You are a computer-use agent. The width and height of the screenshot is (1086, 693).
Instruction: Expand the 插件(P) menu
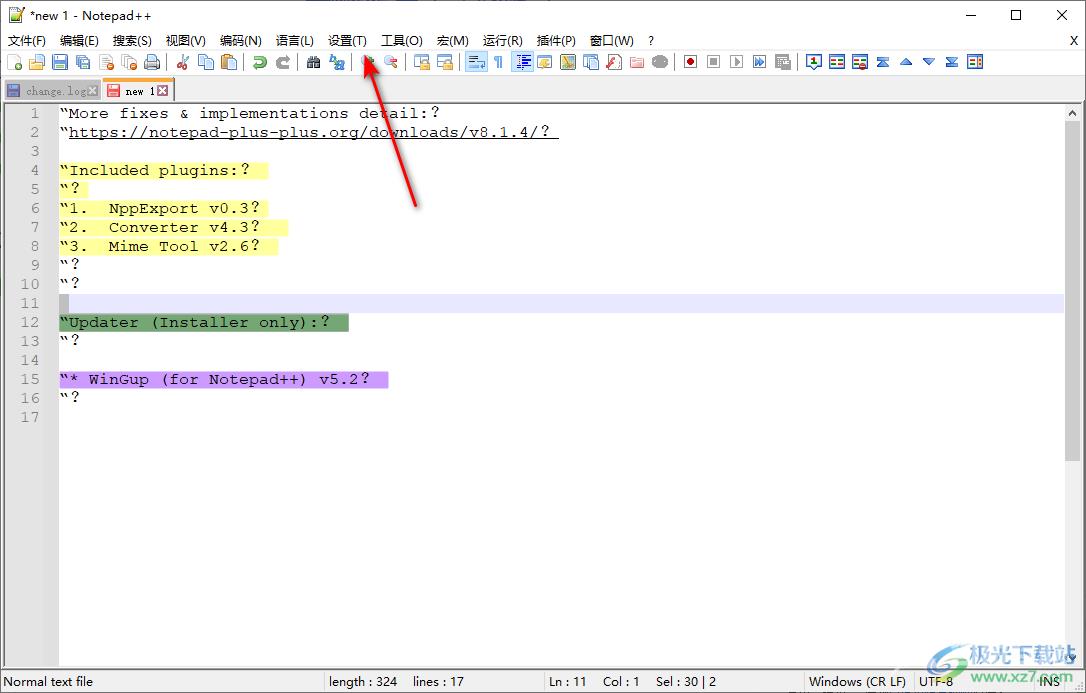click(556, 41)
